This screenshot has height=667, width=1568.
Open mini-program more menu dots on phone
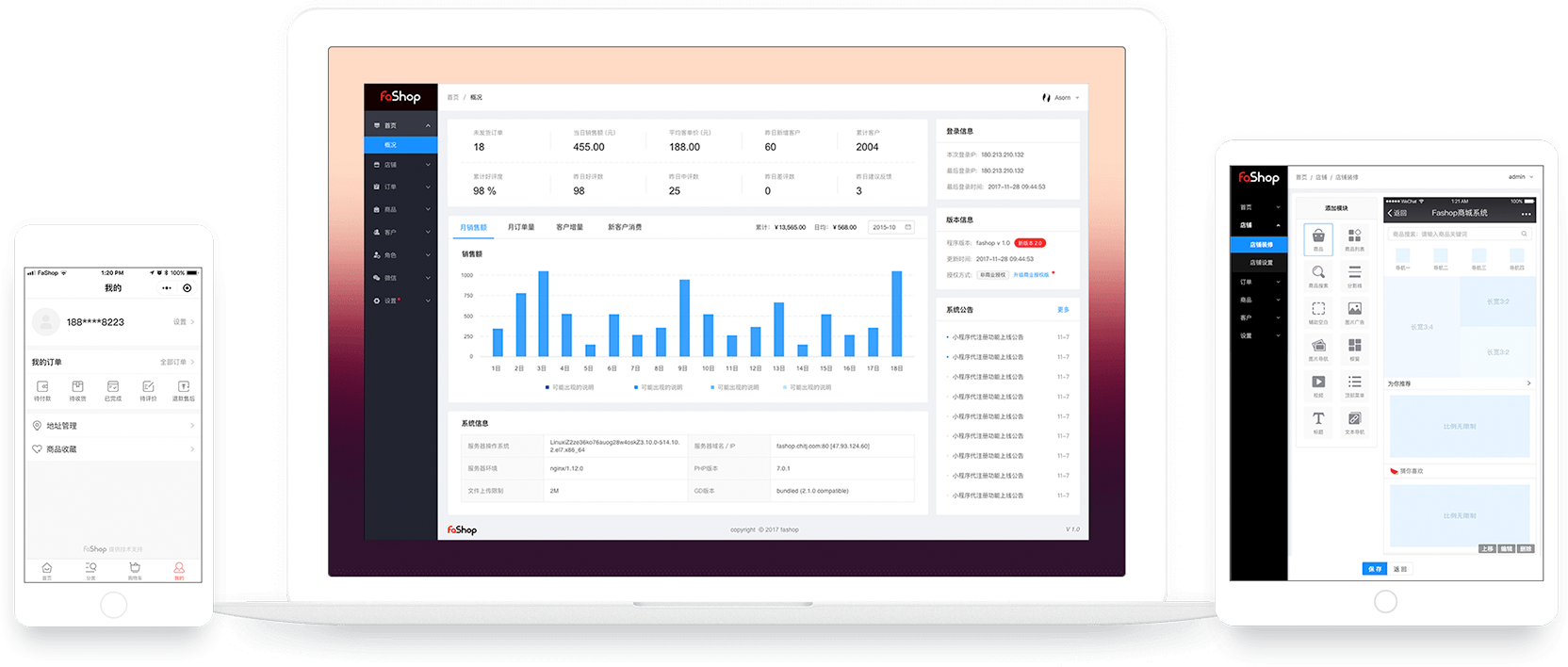click(x=167, y=288)
